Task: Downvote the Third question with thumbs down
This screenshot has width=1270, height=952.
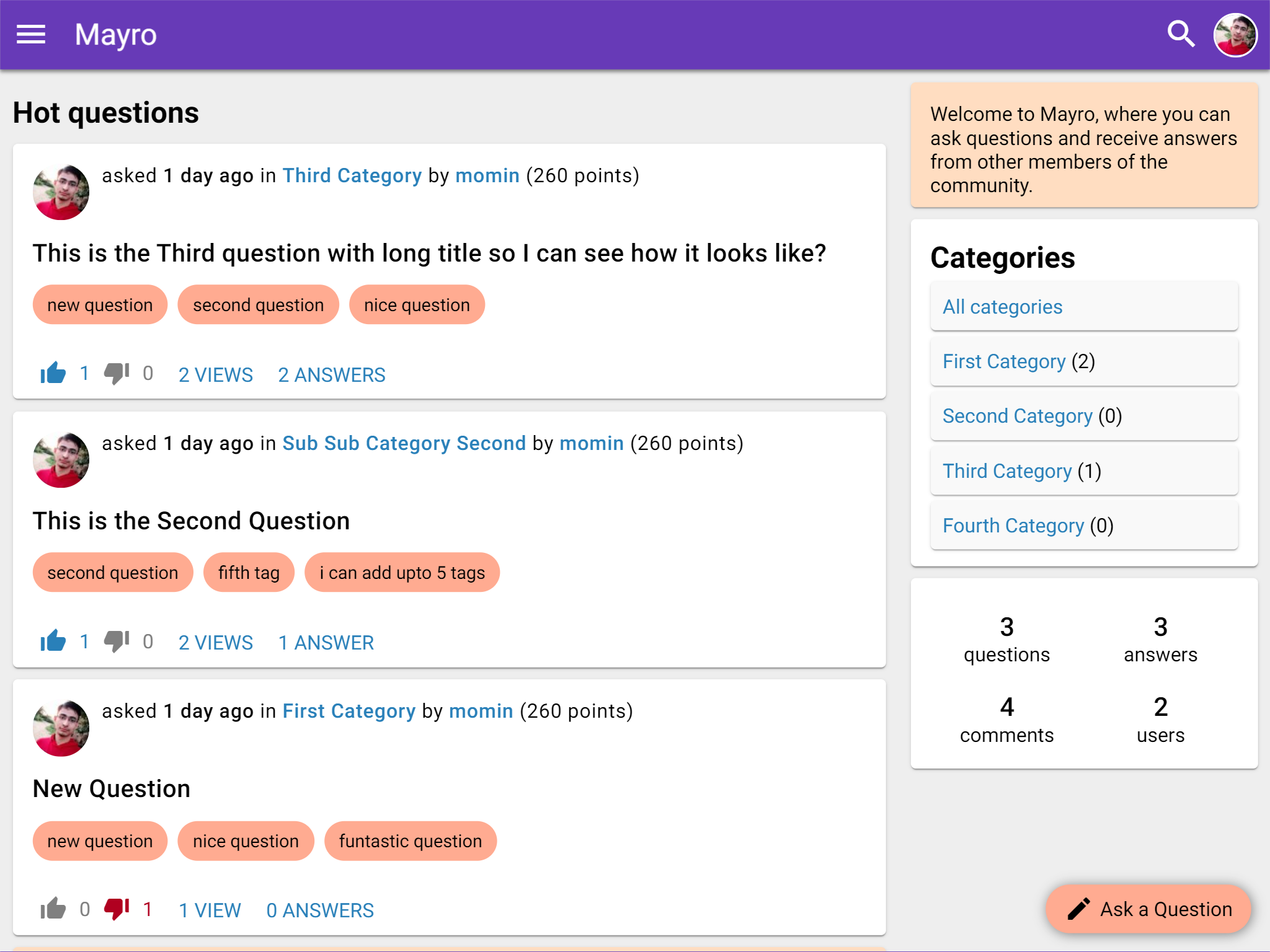Action: click(117, 373)
